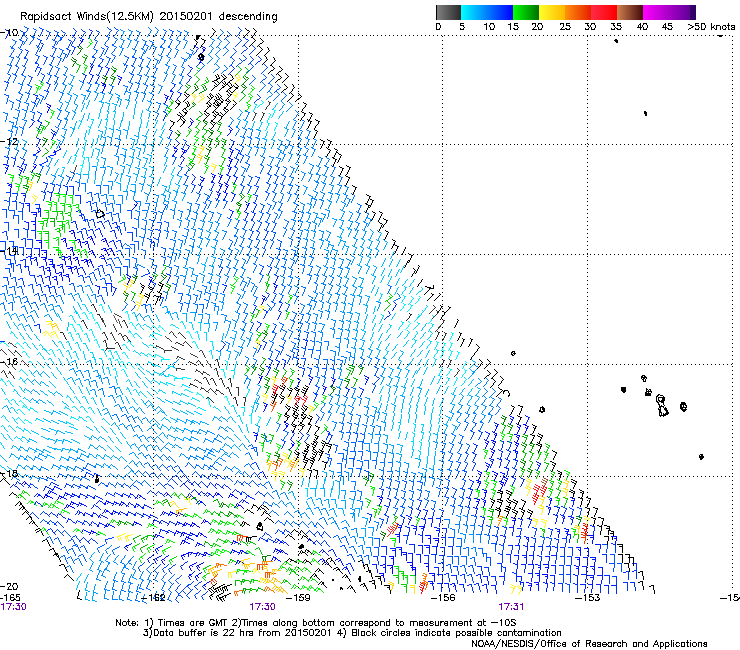Click the legend tick label '10'
Image resolution: width=740 pixels, height=650 pixels.
(489, 27)
